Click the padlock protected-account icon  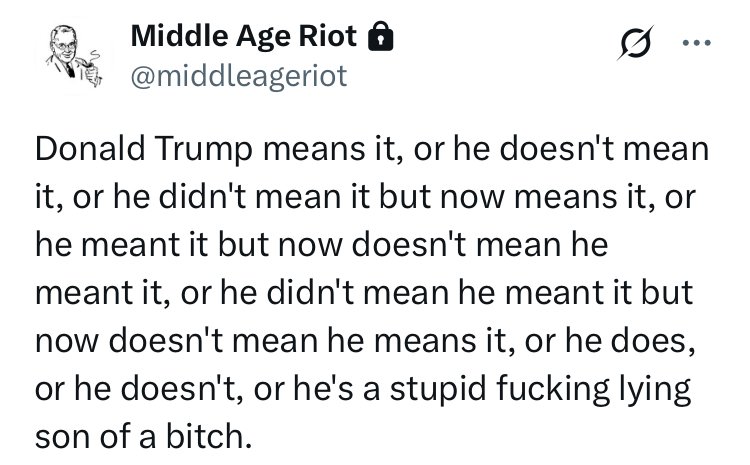tap(380, 36)
